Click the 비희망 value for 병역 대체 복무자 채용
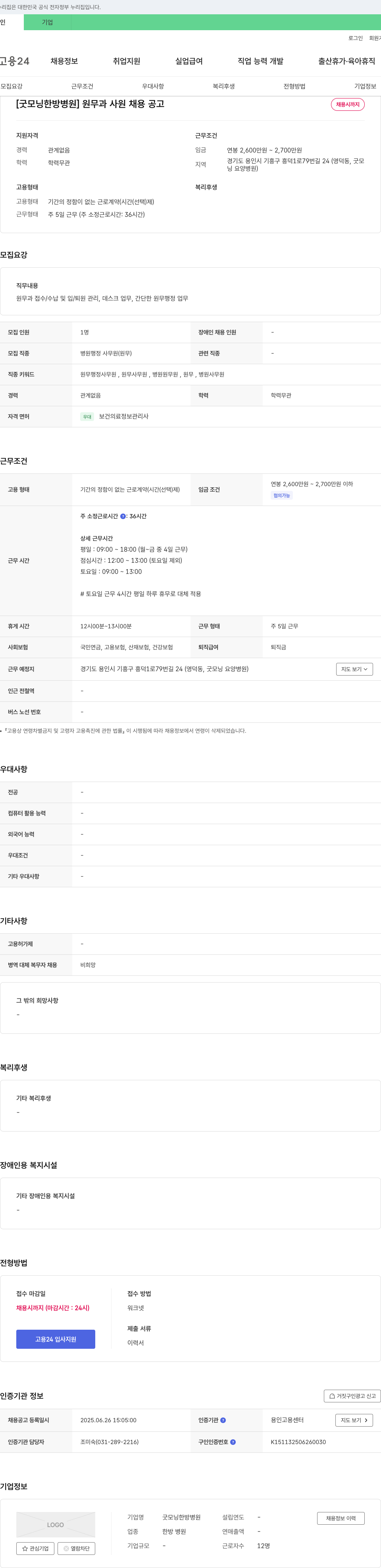The width and height of the screenshot is (381, 1568). [88, 965]
